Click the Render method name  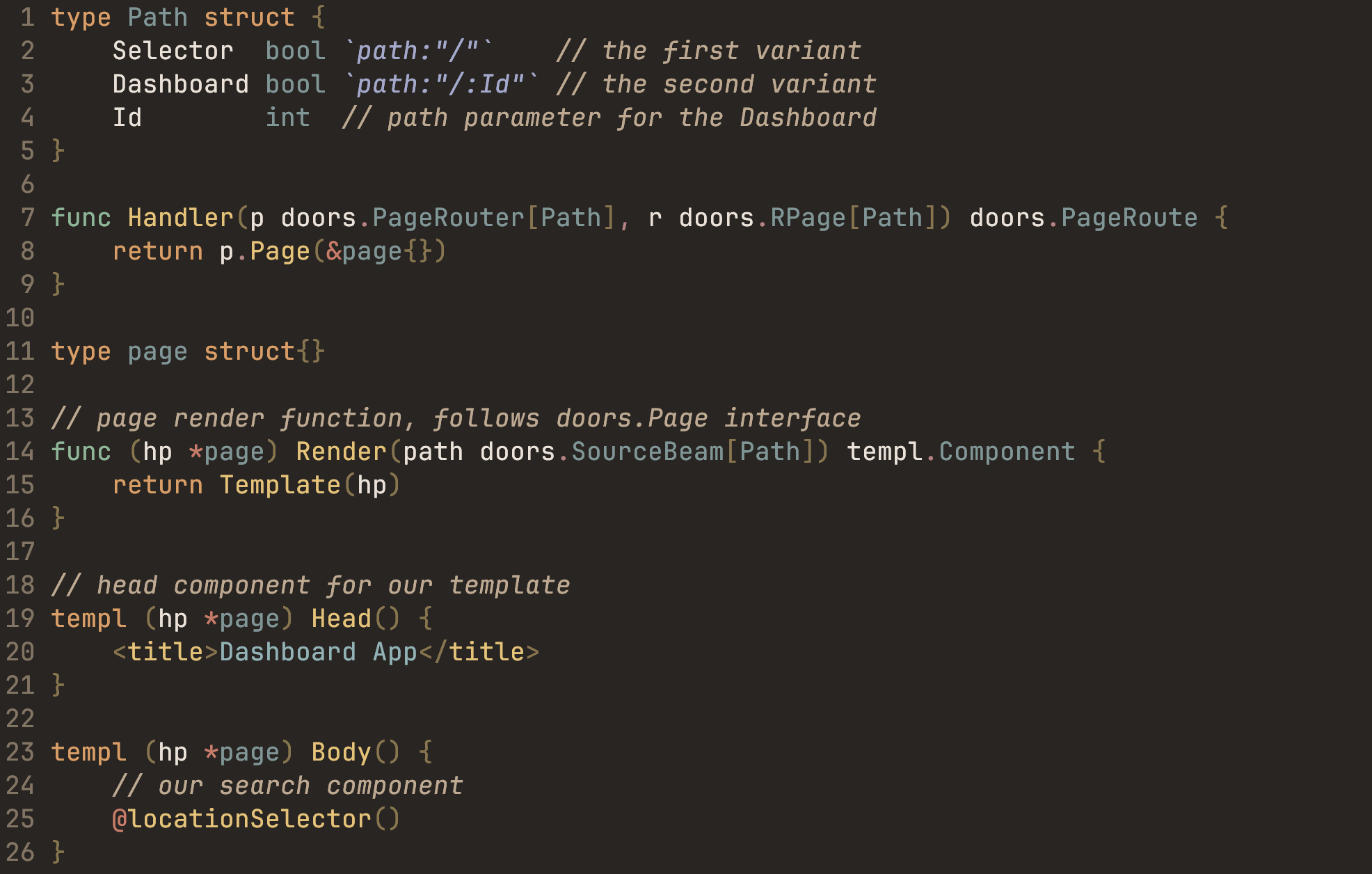pyautogui.click(x=341, y=452)
